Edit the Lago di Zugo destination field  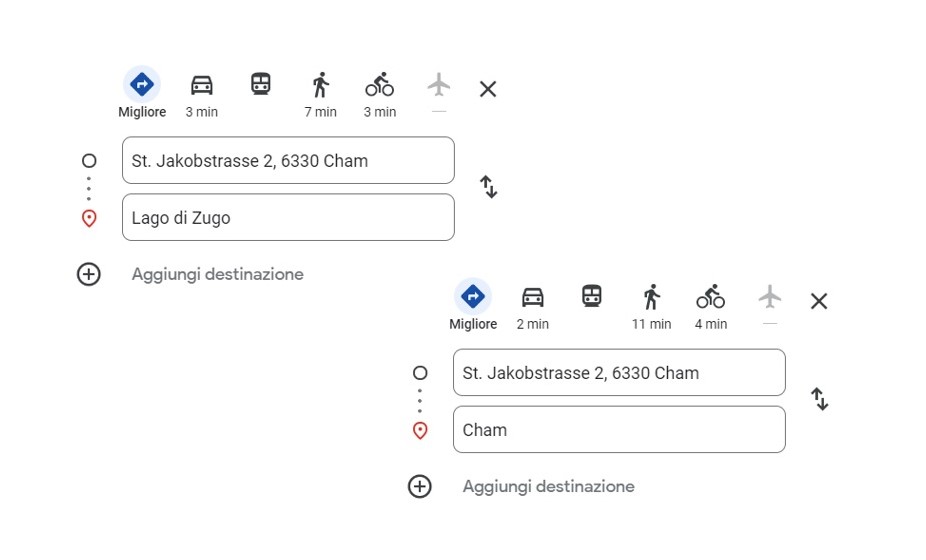coord(288,217)
